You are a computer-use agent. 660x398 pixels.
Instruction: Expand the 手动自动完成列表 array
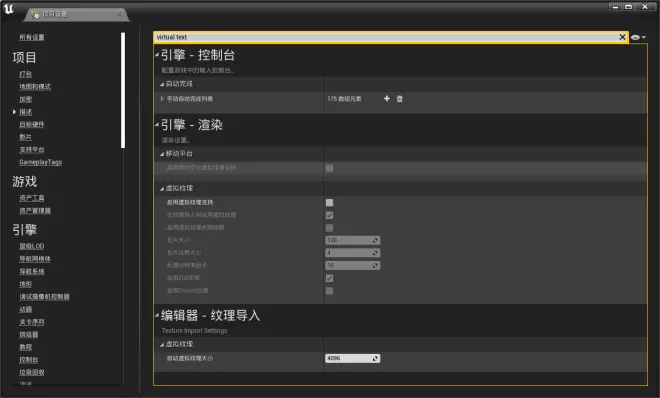point(162,99)
